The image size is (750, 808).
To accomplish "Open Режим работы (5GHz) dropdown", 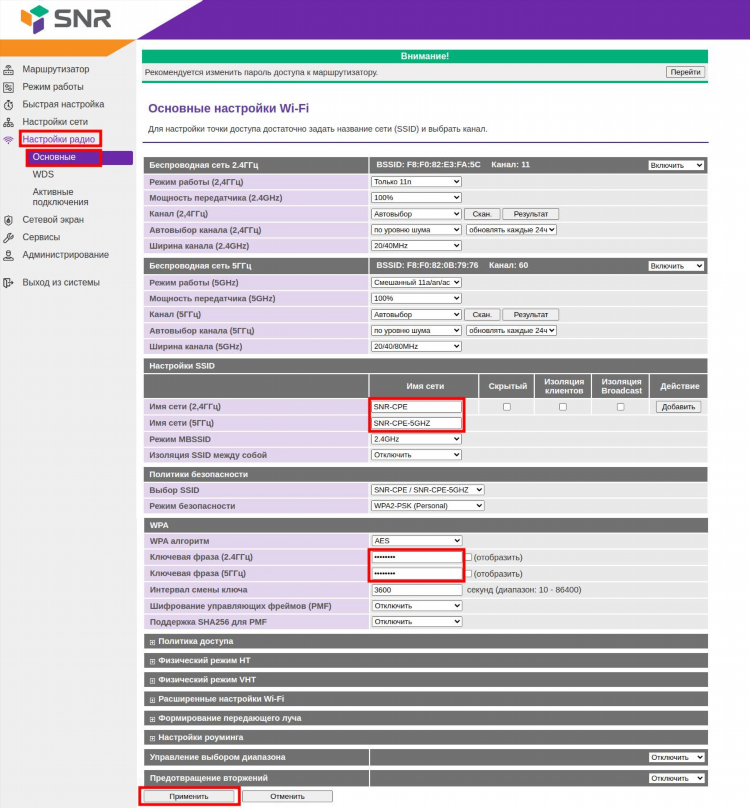I will coord(416,282).
